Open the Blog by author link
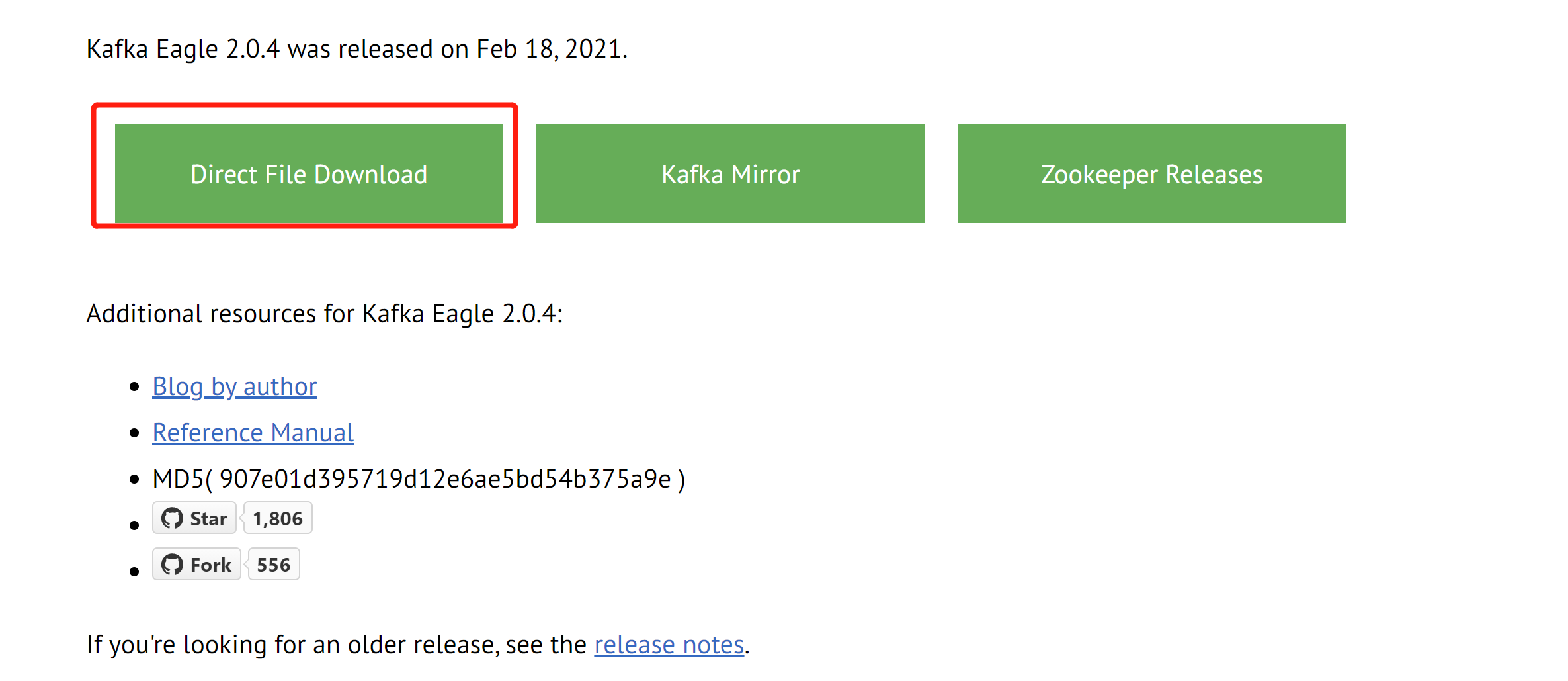1568x681 pixels. coord(235,386)
